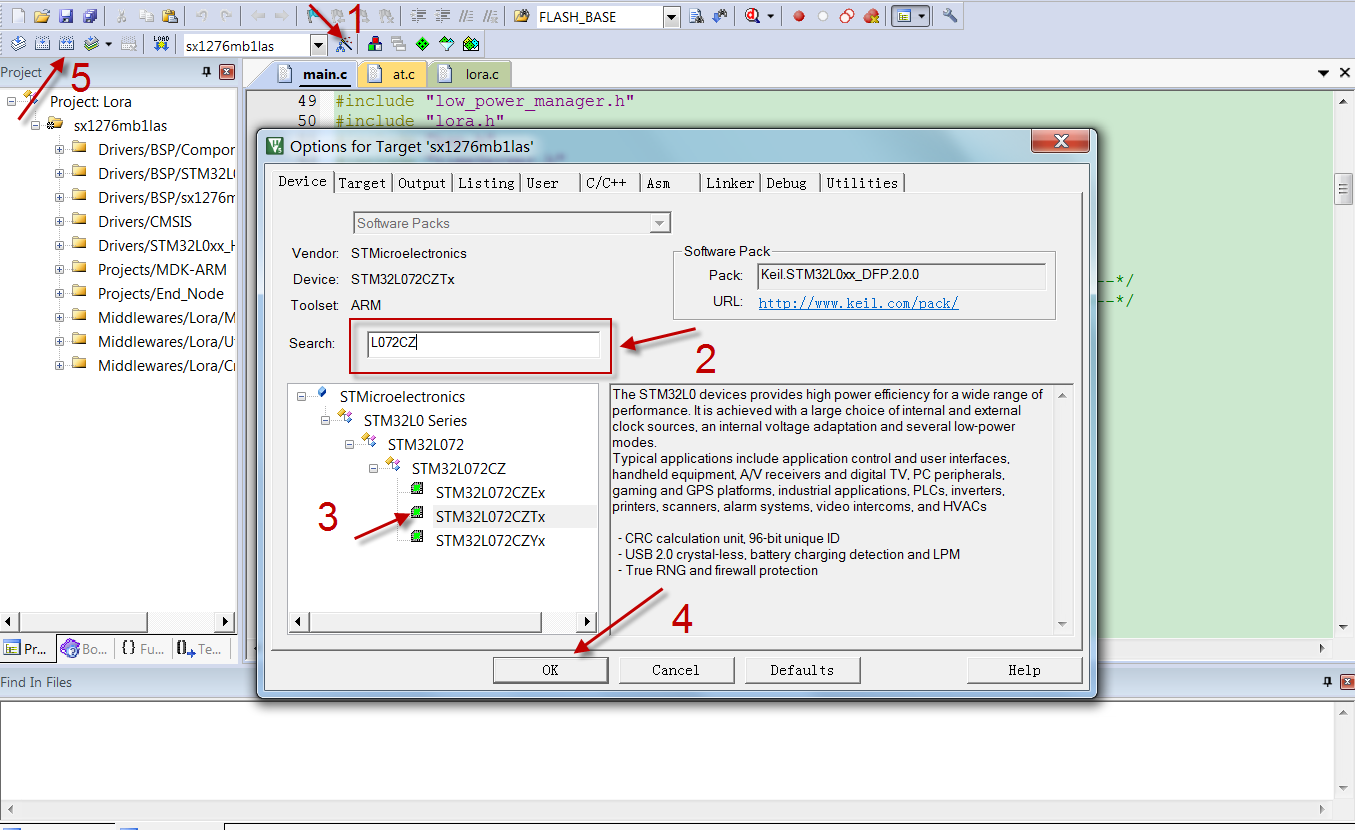The image size is (1355, 830).
Task: Collapse the STM32L0 Series node
Action: (325, 420)
